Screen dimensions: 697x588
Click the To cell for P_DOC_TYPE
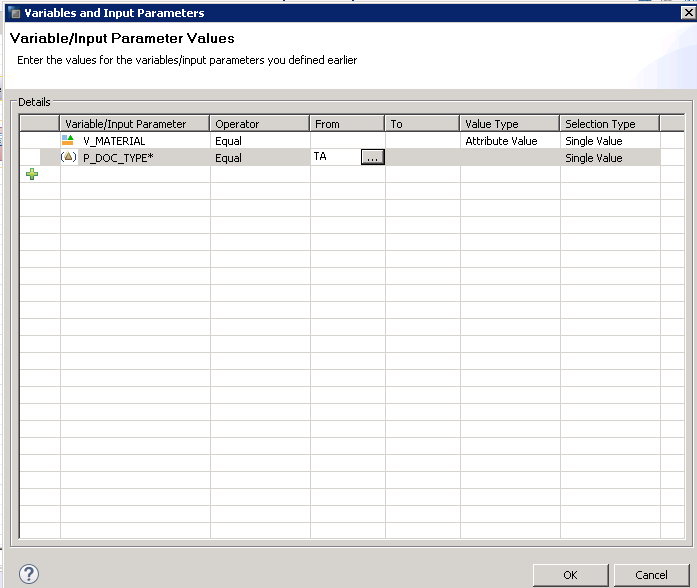click(423, 158)
